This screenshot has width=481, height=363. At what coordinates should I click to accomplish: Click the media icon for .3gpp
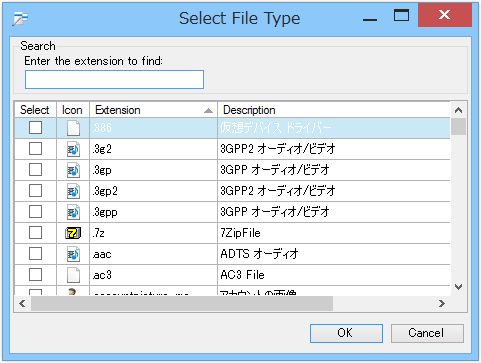point(73,212)
